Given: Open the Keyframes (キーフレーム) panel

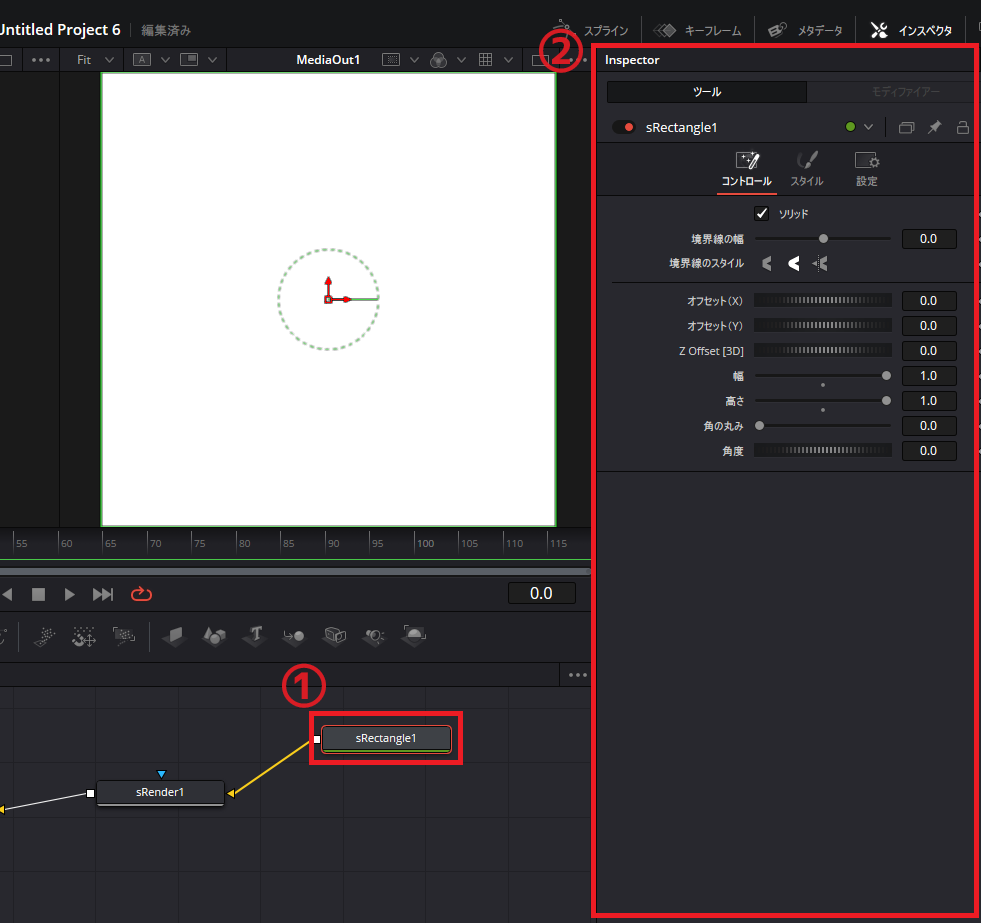Looking at the screenshot, I should (698, 30).
